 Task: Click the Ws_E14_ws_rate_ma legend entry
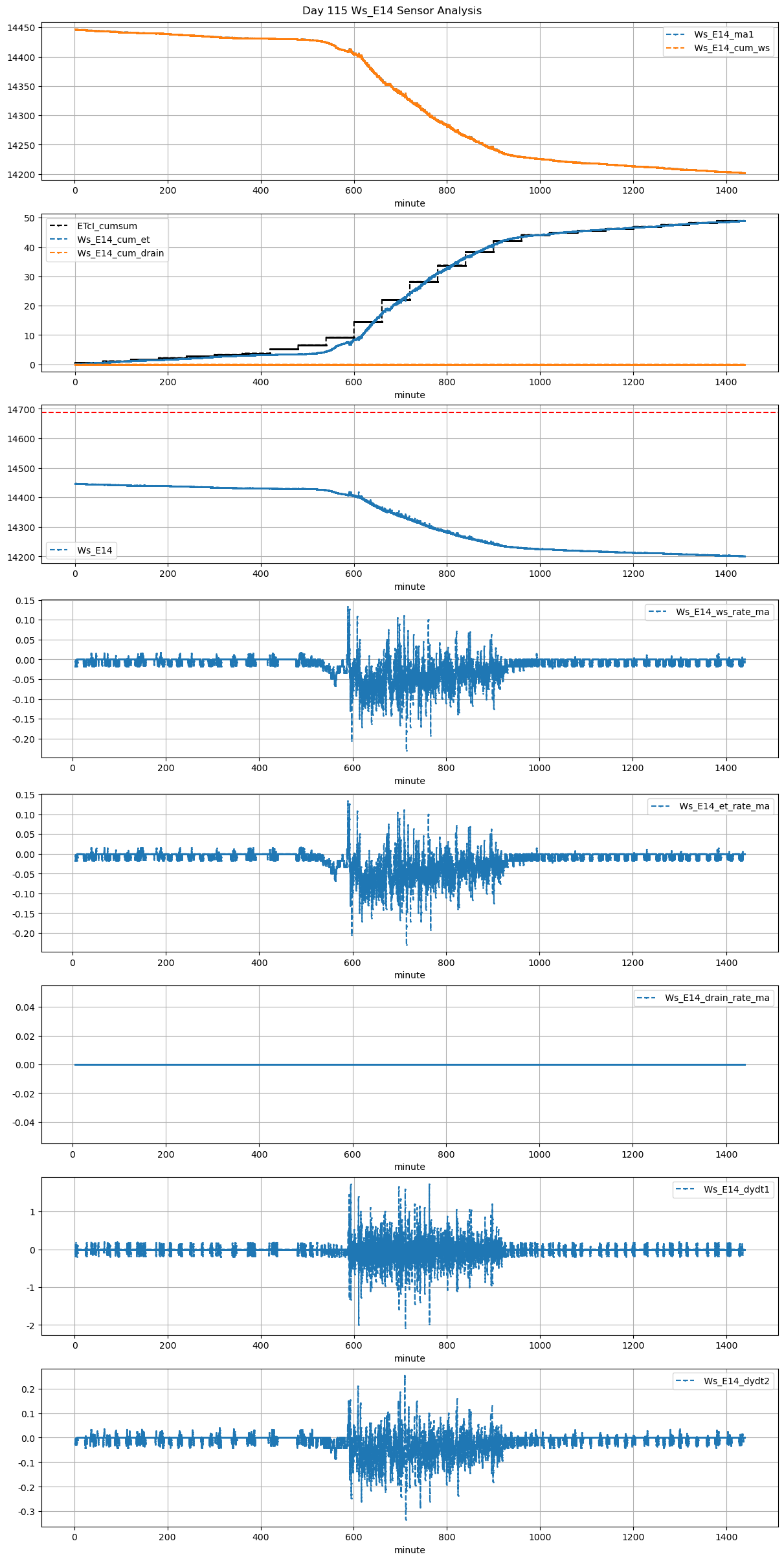click(722, 612)
